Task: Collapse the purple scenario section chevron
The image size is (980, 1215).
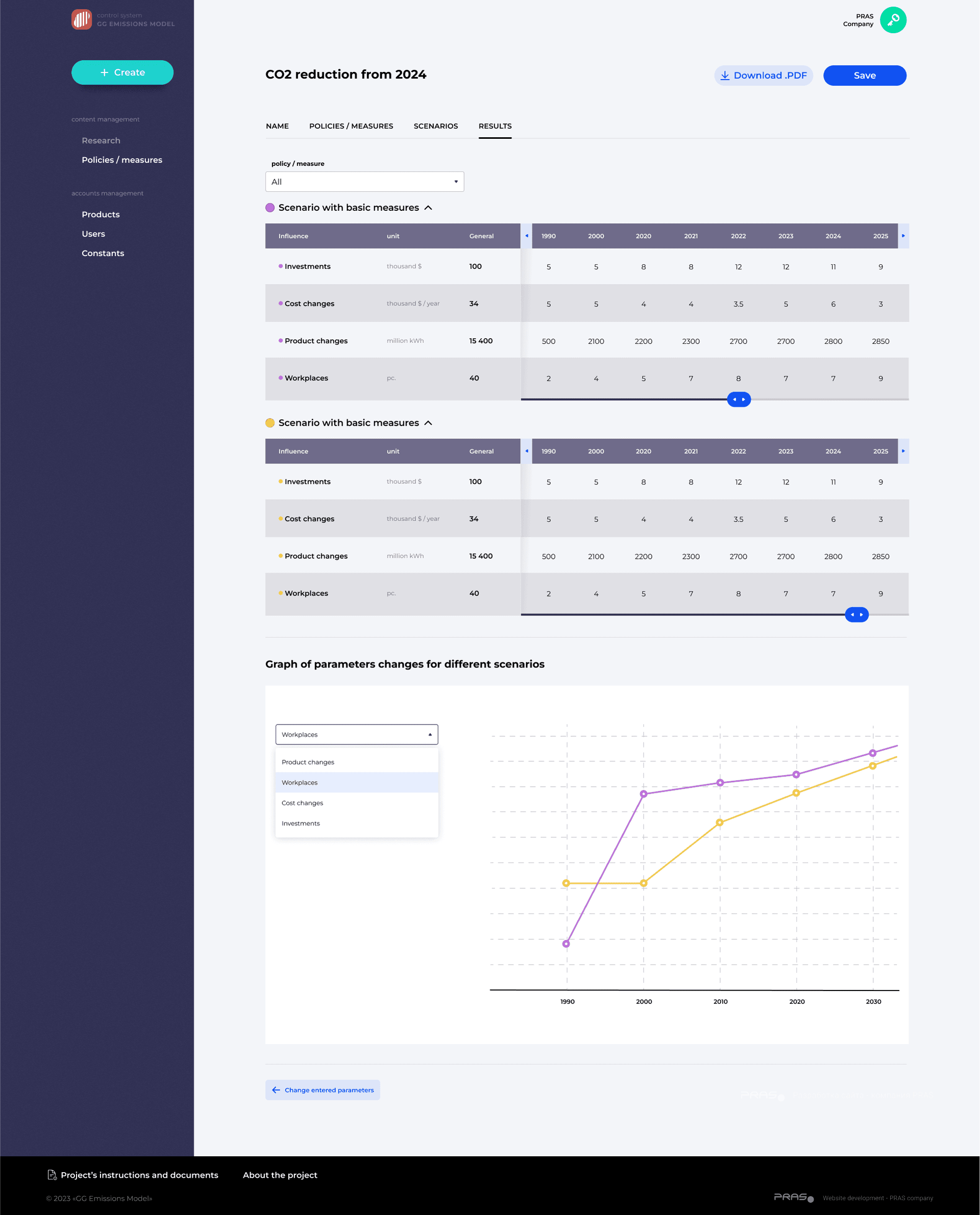Action: pos(428,208)
